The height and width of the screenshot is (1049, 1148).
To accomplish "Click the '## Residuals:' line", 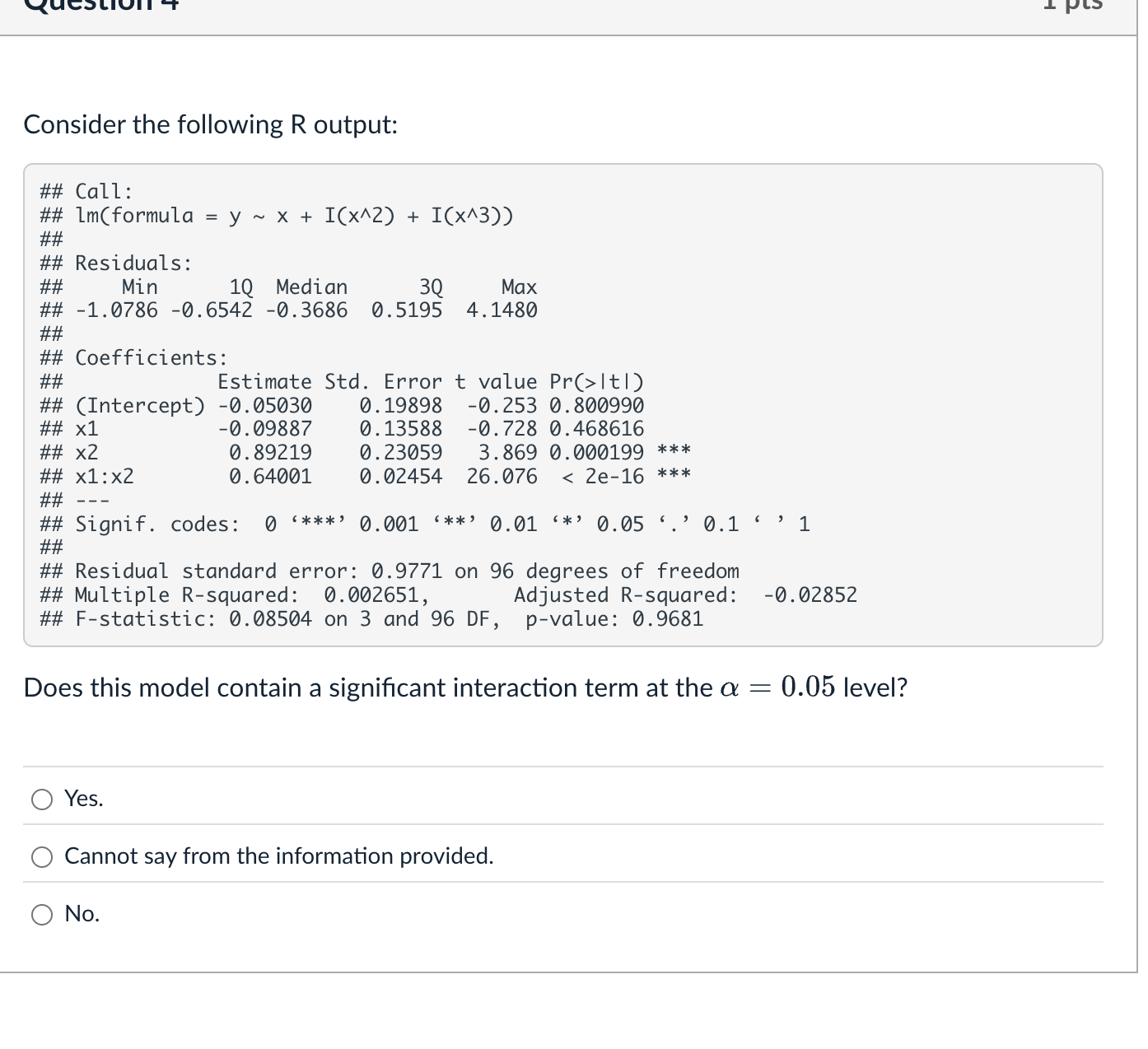I will (x=116, y=263).
